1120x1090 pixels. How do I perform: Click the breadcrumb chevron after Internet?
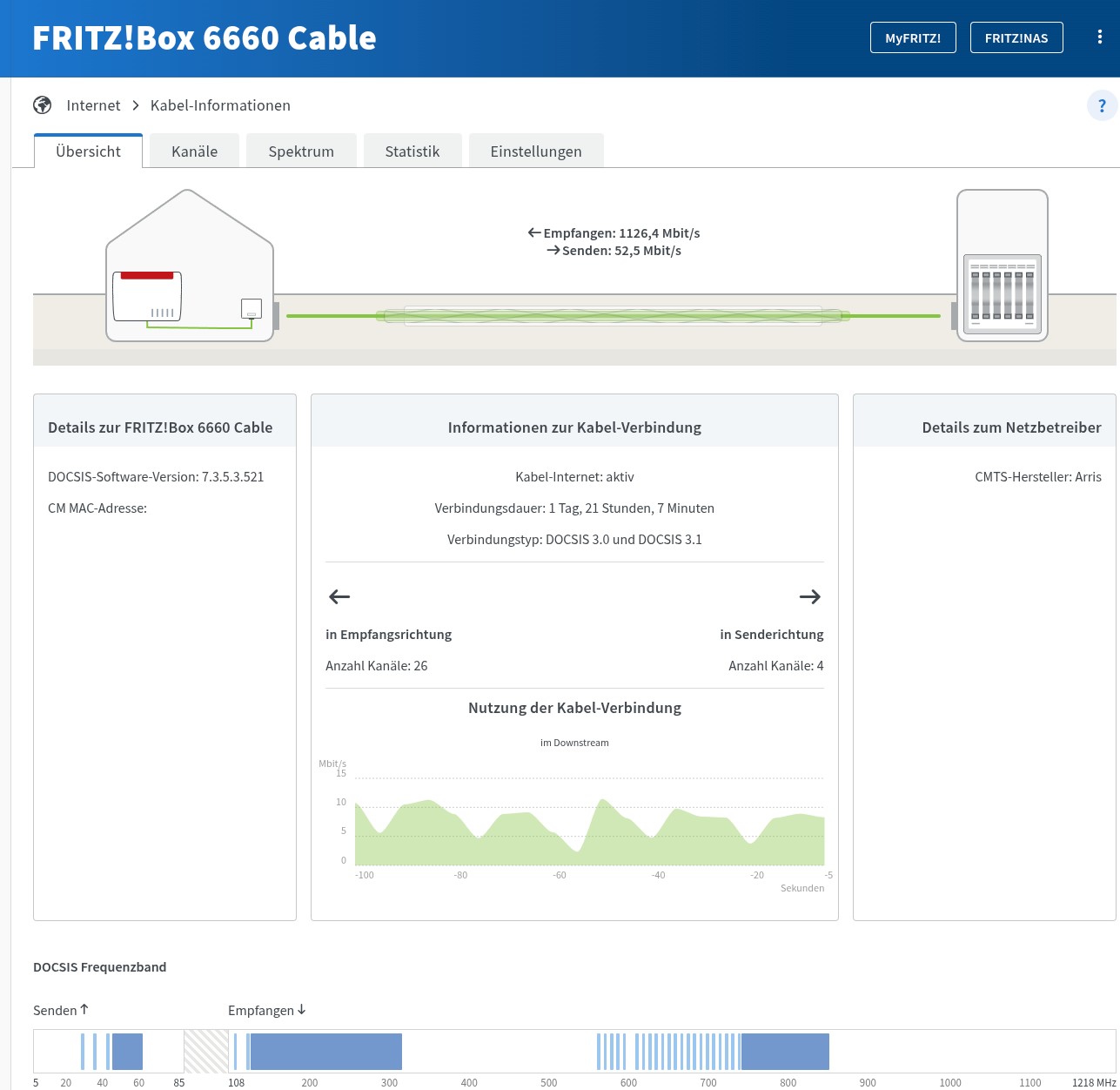pyautogui.click(x=136, y=105)
